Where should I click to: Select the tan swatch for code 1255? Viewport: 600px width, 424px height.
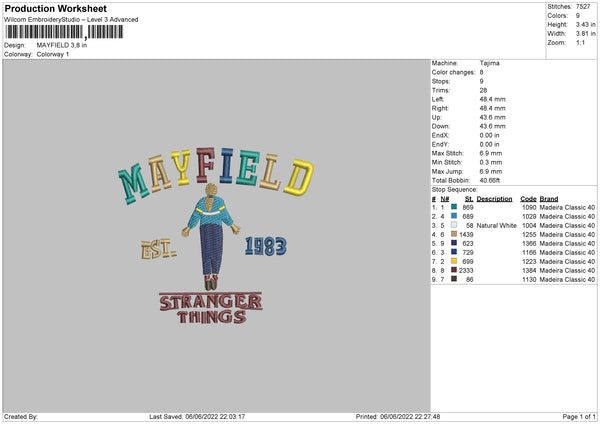coord(454,234)
